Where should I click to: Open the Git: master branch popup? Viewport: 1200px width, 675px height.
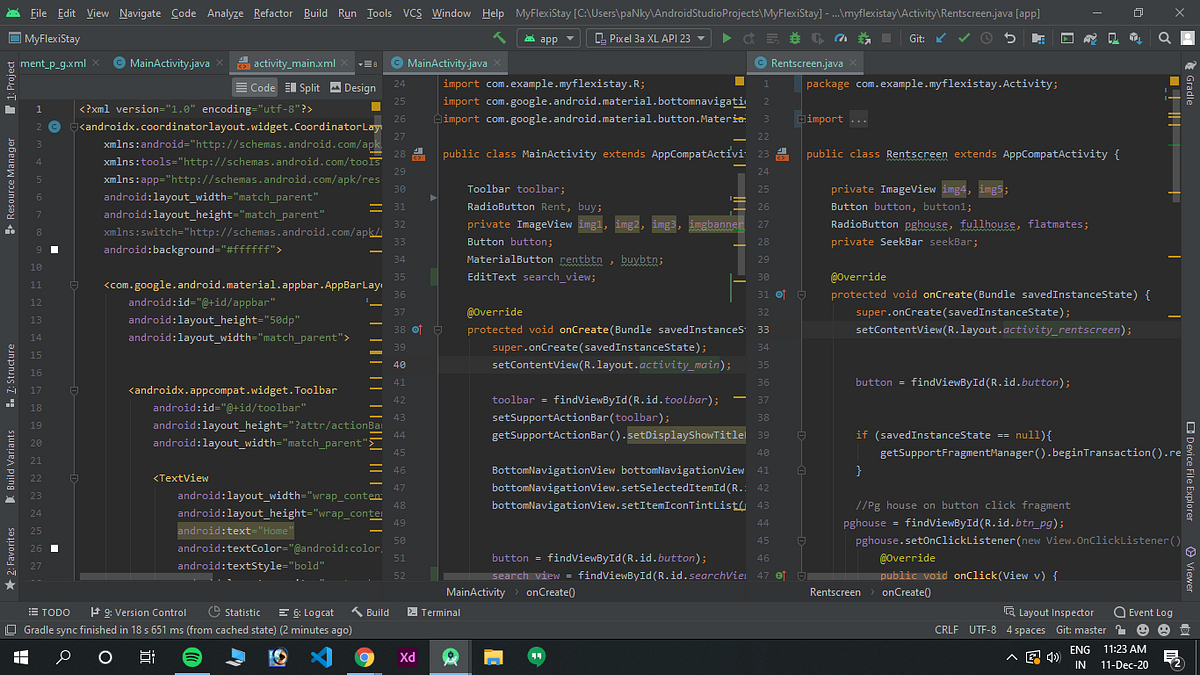coord(1081,630)
